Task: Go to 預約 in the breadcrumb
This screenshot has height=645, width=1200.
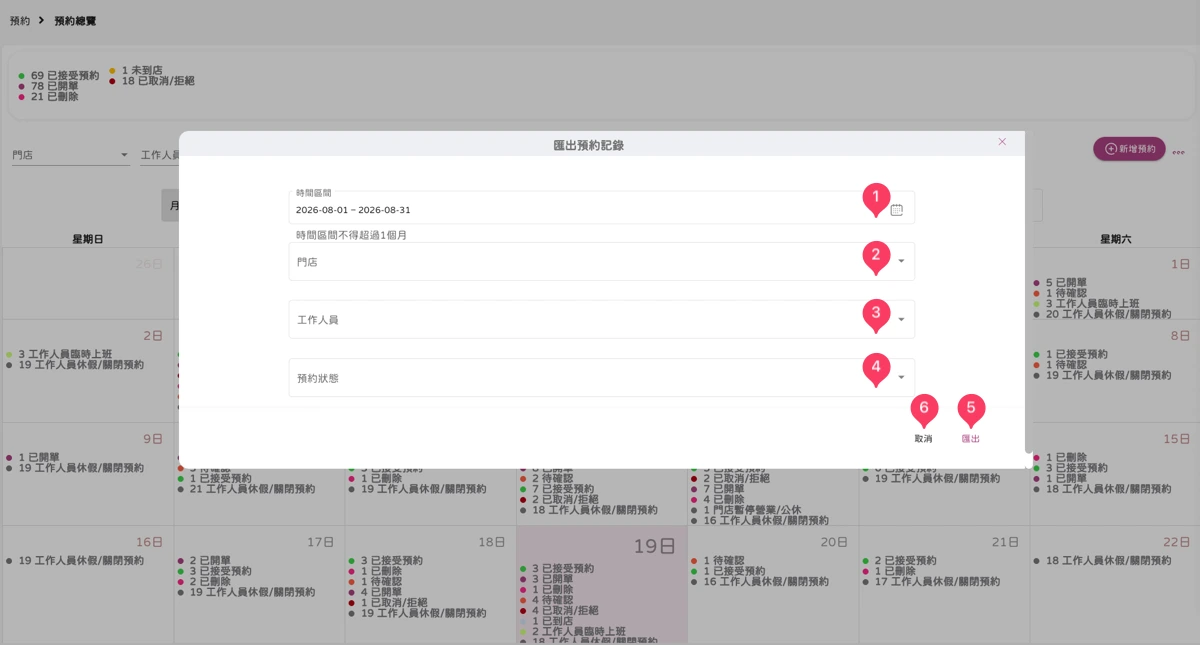Action: tap(20, 21)
